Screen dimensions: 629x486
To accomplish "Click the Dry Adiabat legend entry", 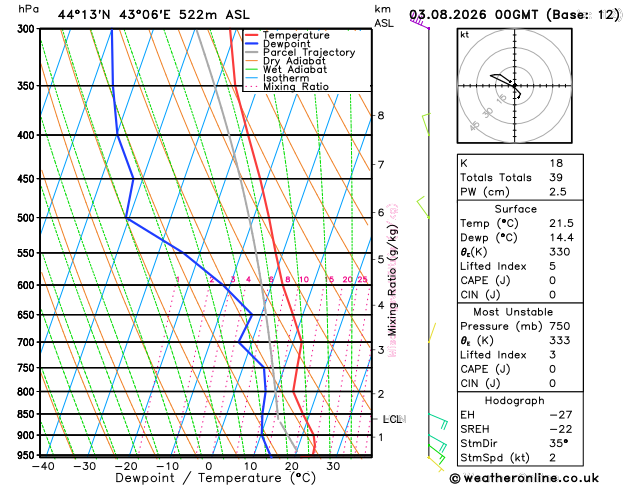I will (294, 61).
